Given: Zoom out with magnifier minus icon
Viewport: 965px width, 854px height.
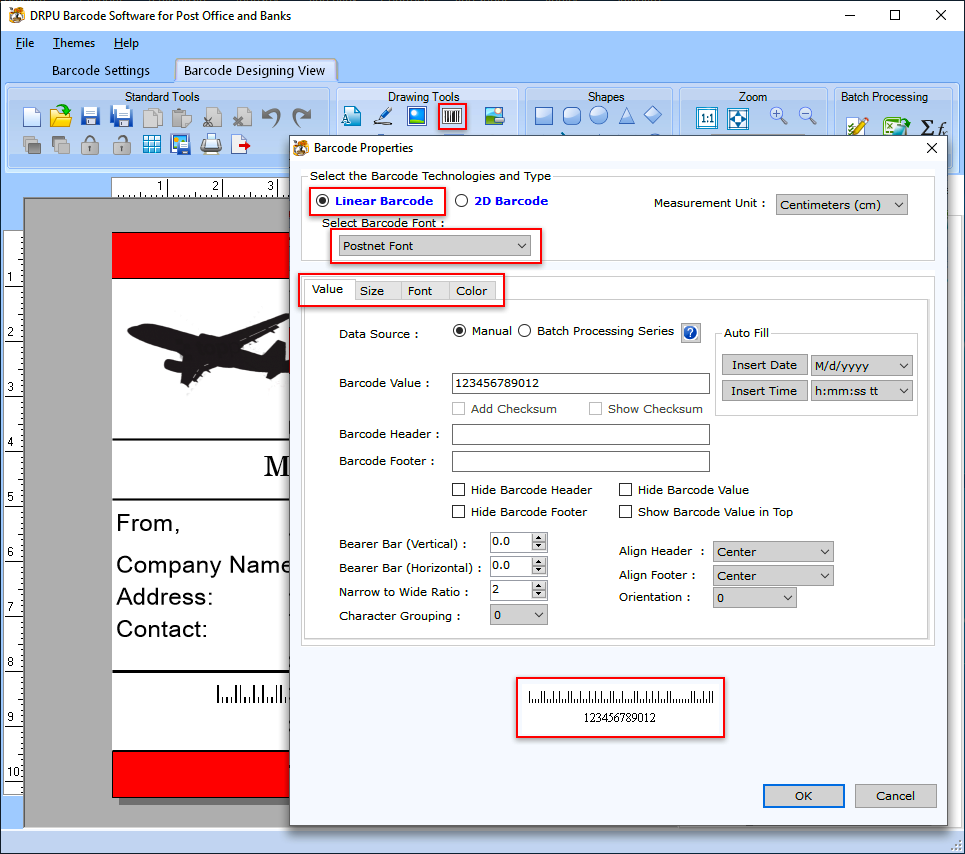Looking at the screenshot, I should pos(807,115).
